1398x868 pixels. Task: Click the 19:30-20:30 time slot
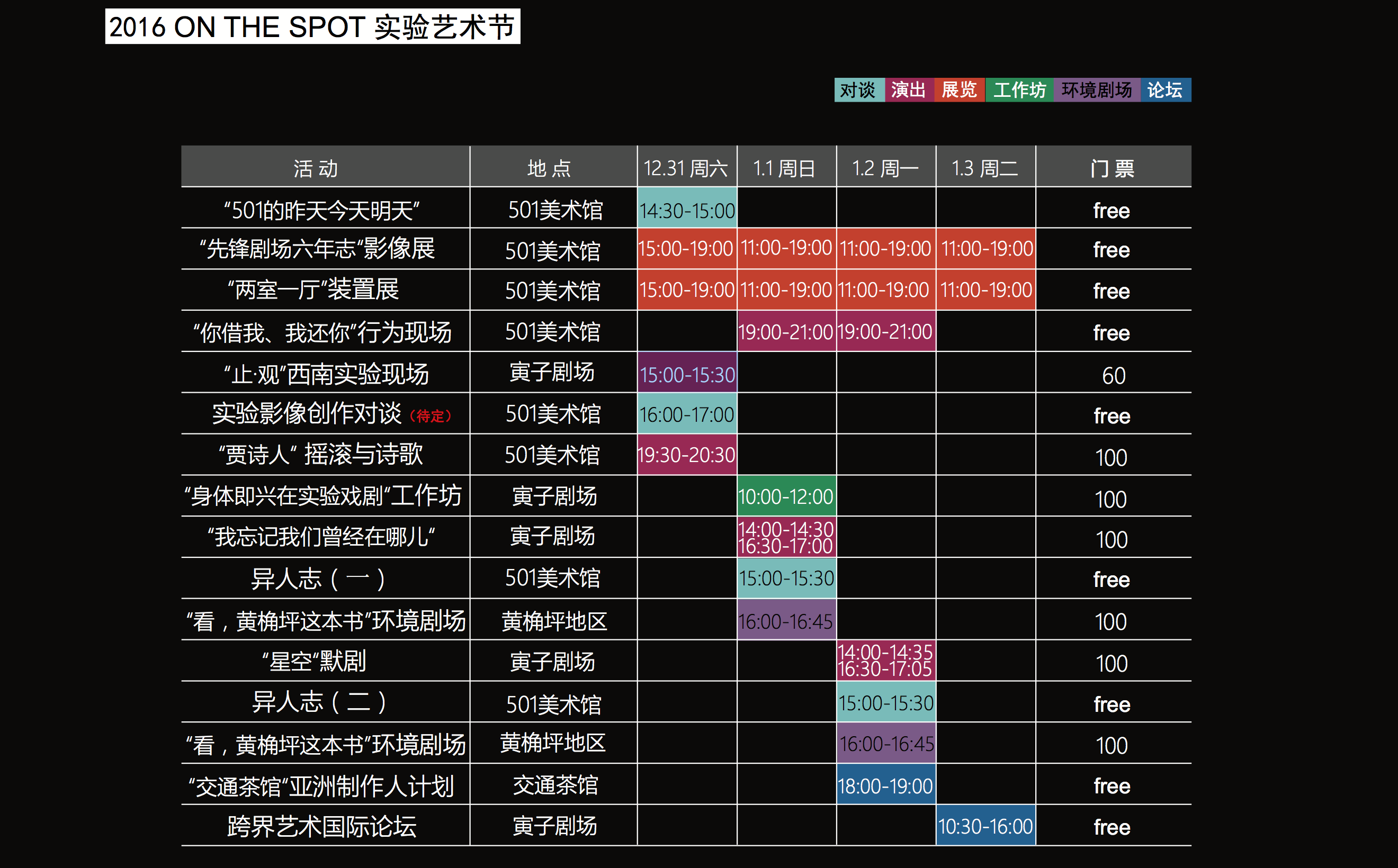pyautogui.click(x=687, y=455)
